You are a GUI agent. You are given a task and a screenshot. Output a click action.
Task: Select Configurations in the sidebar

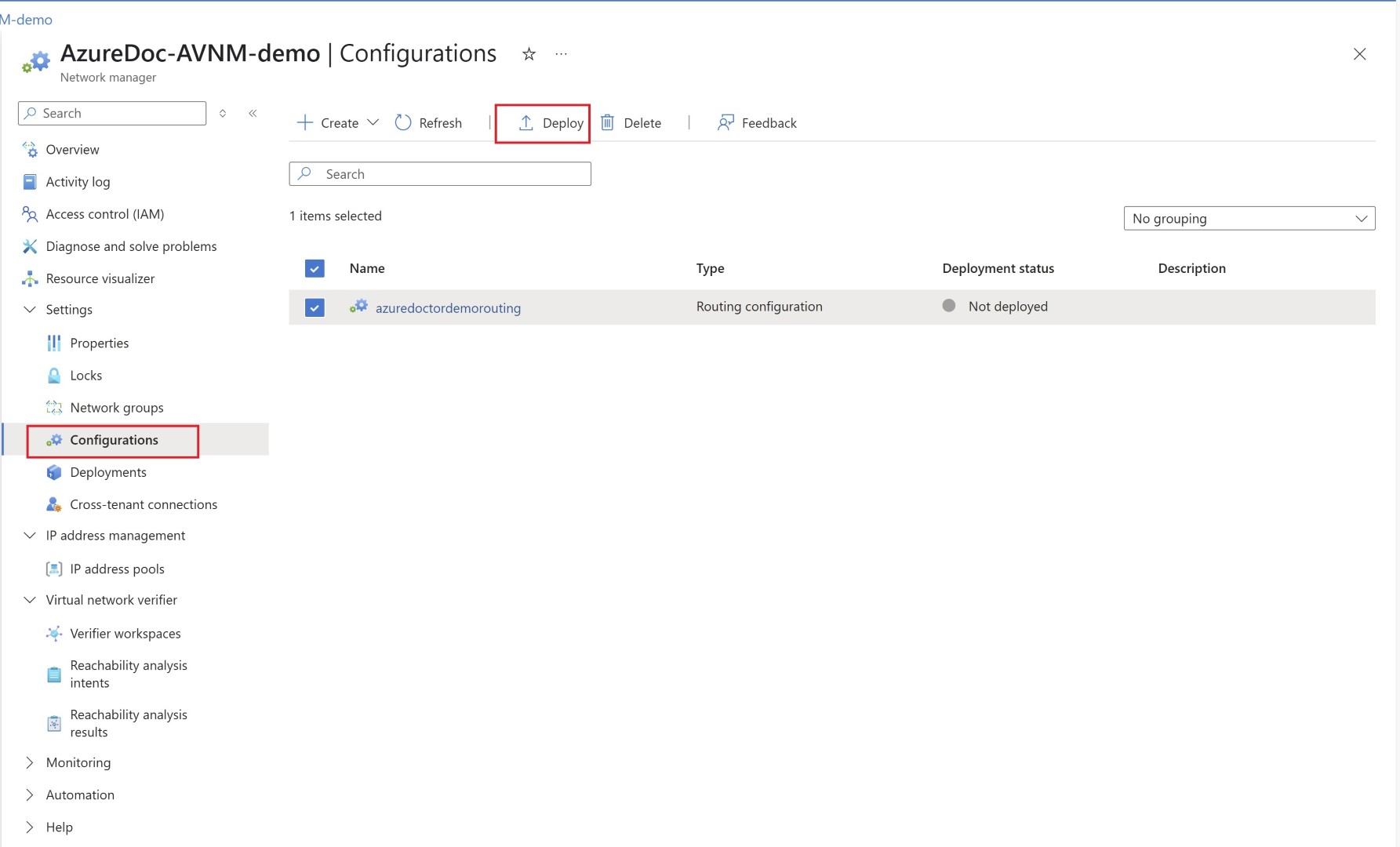(114, 440)
